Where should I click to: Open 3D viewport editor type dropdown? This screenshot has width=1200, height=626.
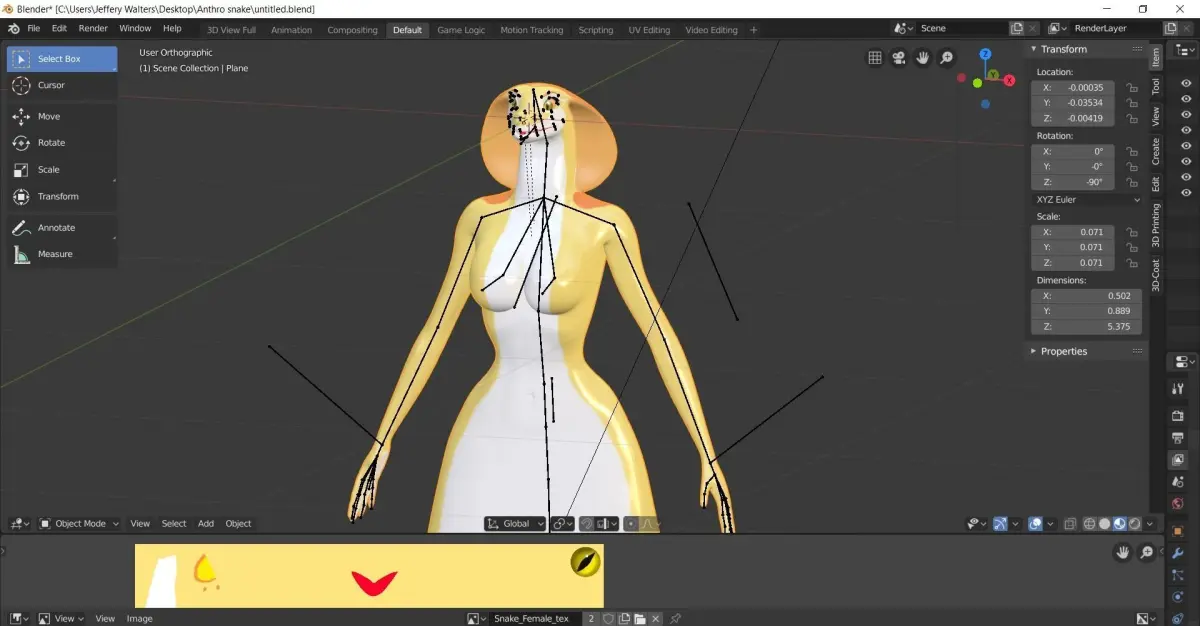coord(19,524)
